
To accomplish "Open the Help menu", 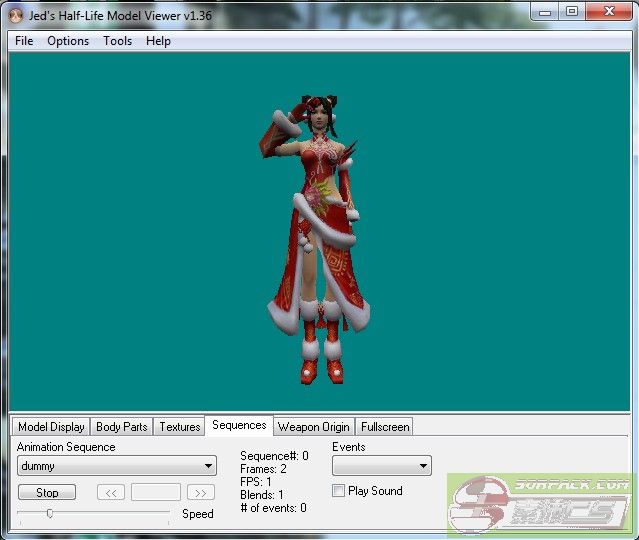I will pos(158,41).
